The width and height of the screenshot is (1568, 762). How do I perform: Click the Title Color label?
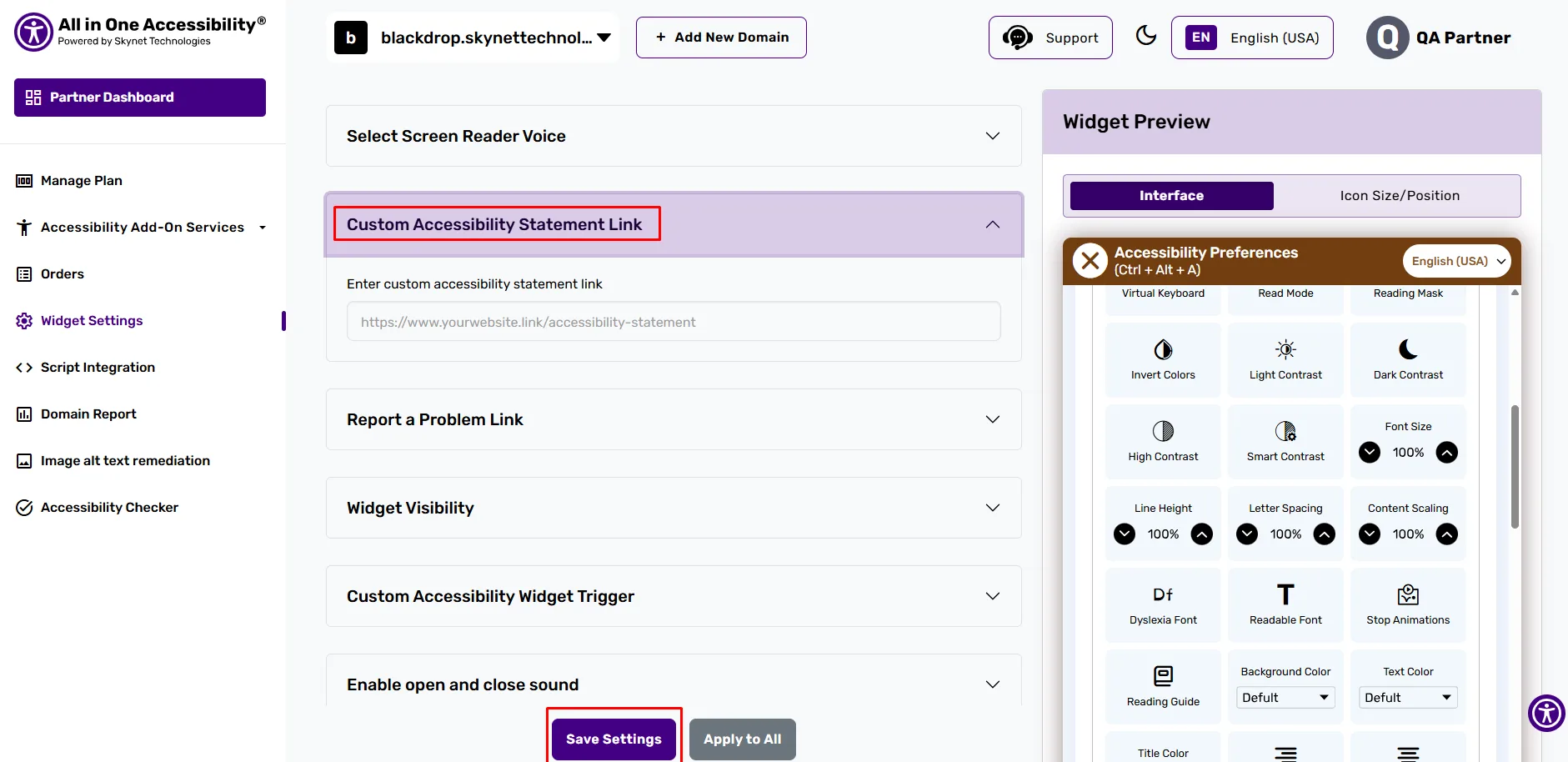1163,753
